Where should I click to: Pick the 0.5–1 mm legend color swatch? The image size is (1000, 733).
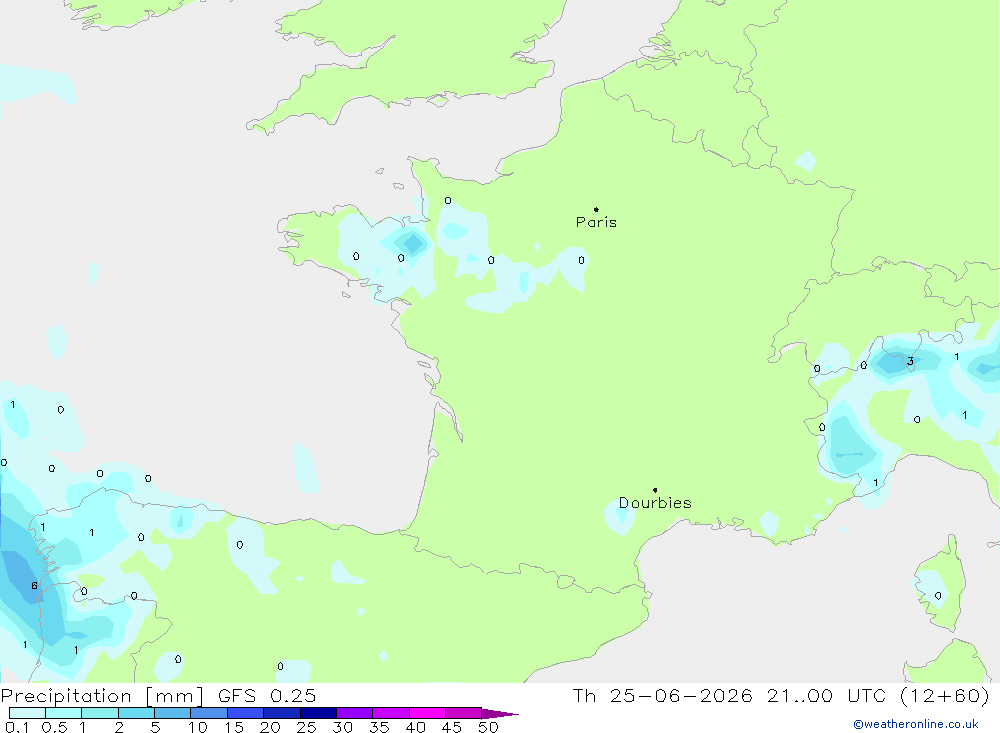[63, 713]
